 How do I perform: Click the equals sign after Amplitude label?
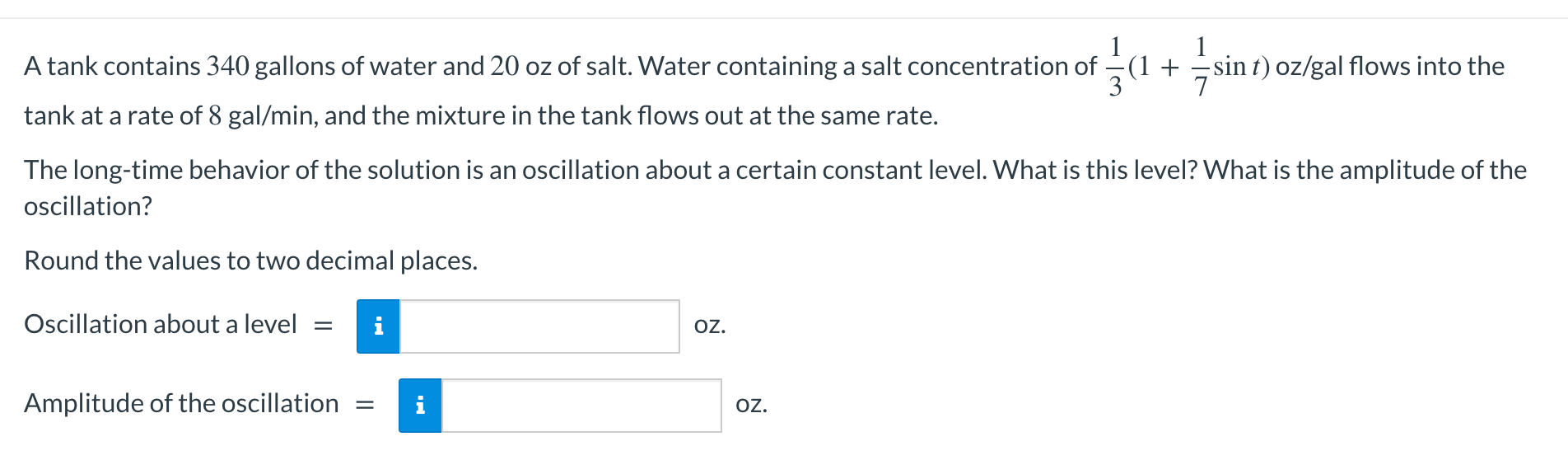pos(365,406)
